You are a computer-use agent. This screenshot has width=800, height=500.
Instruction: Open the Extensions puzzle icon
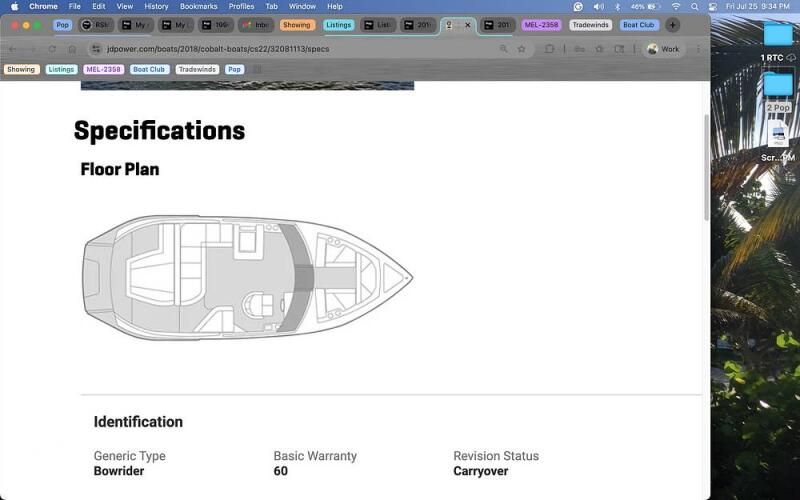click(549, 49)
